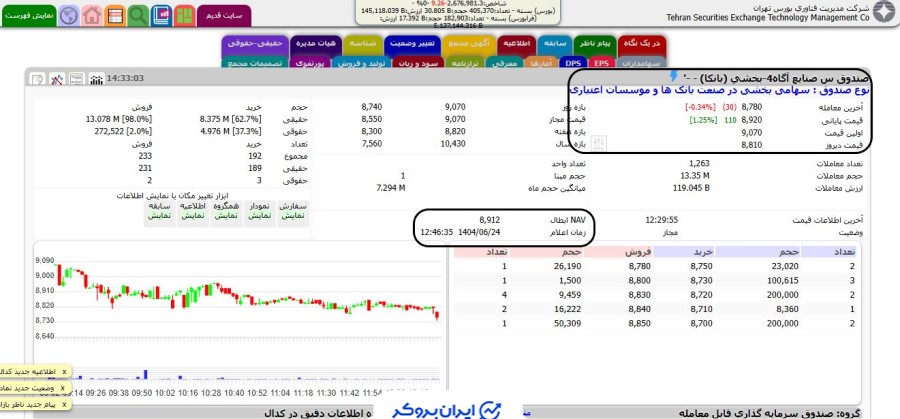Toggle همگروه display button
The height and width of the screenshot is (419, 900).
coord(226,212)
